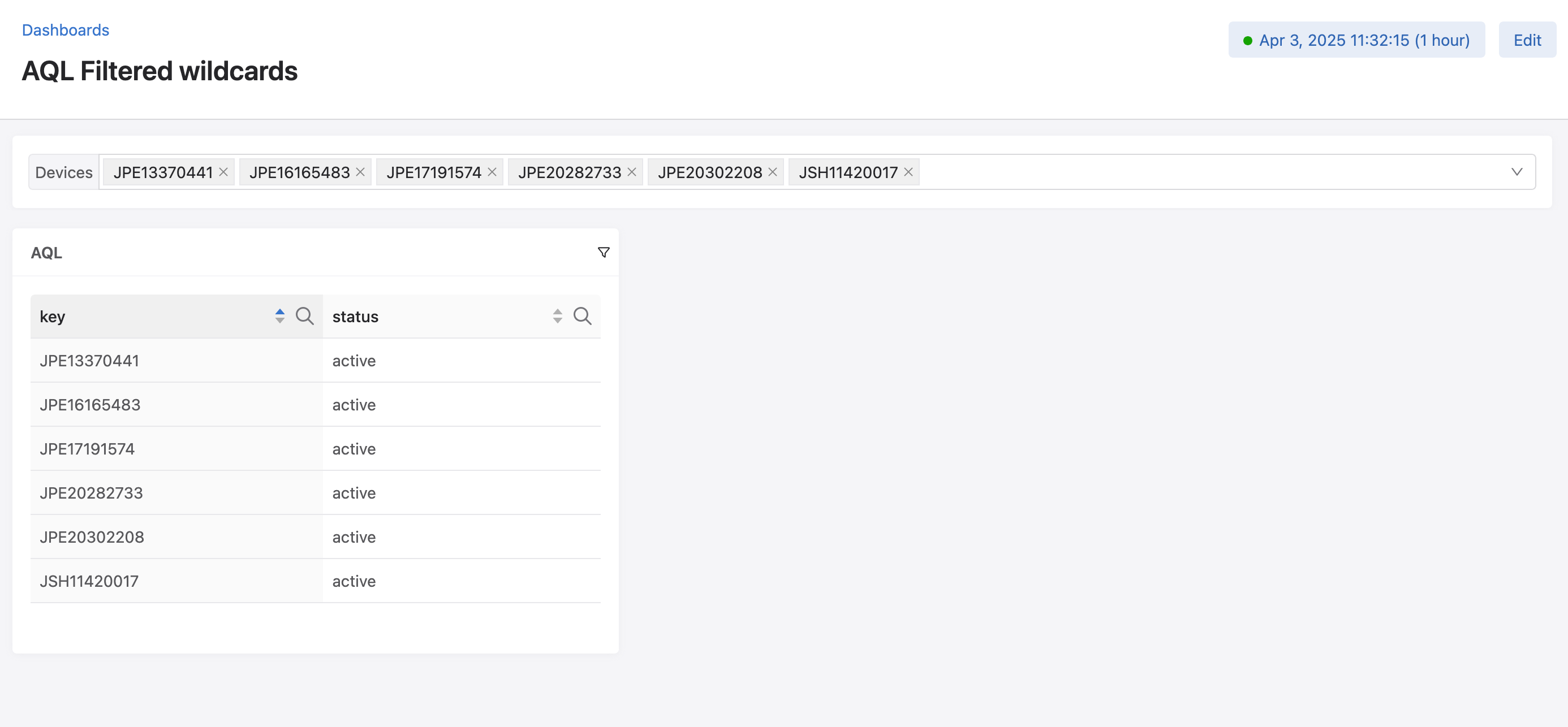The width and height of the screenshot is (1568, 727).
Task: Click the AQL Filtered wildcards heading
Action: [x=160, y=71]
